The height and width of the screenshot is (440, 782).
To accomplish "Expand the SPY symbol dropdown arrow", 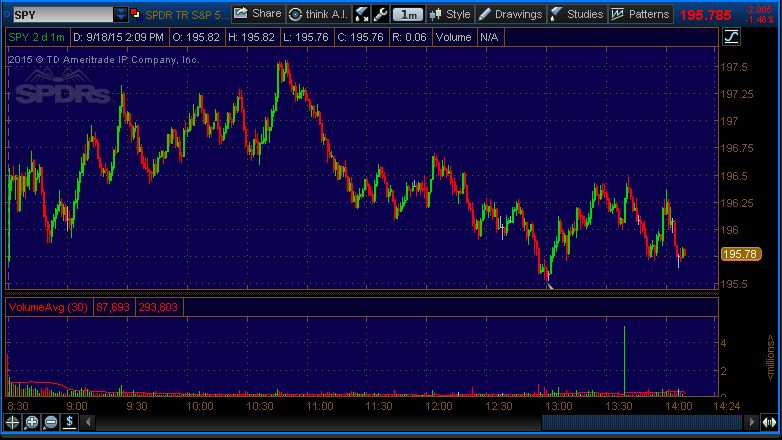I will coord(121,14).
